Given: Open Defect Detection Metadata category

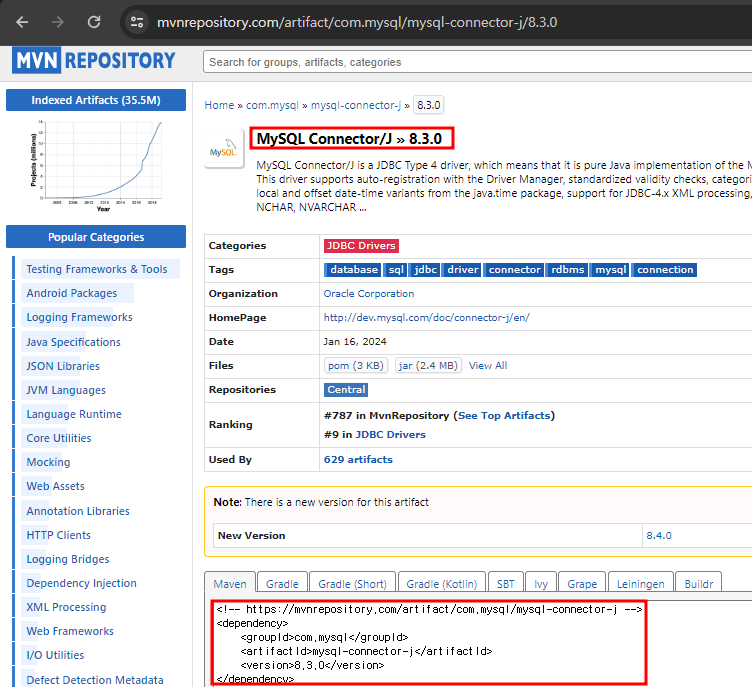Looking at the screenshot, I should (x=95, y=680).
